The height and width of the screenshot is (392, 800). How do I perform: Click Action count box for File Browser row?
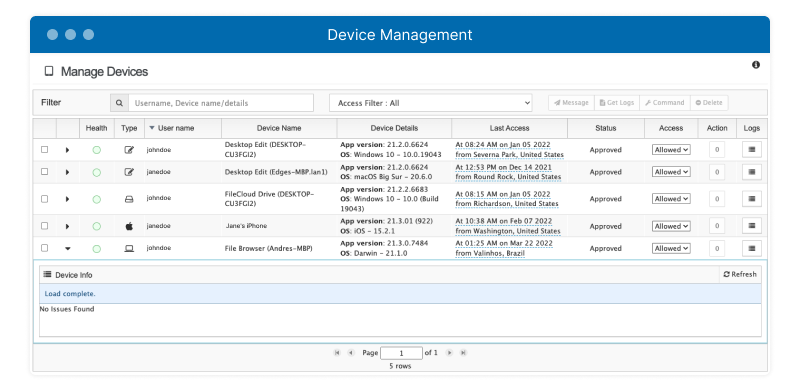point(717,248)
